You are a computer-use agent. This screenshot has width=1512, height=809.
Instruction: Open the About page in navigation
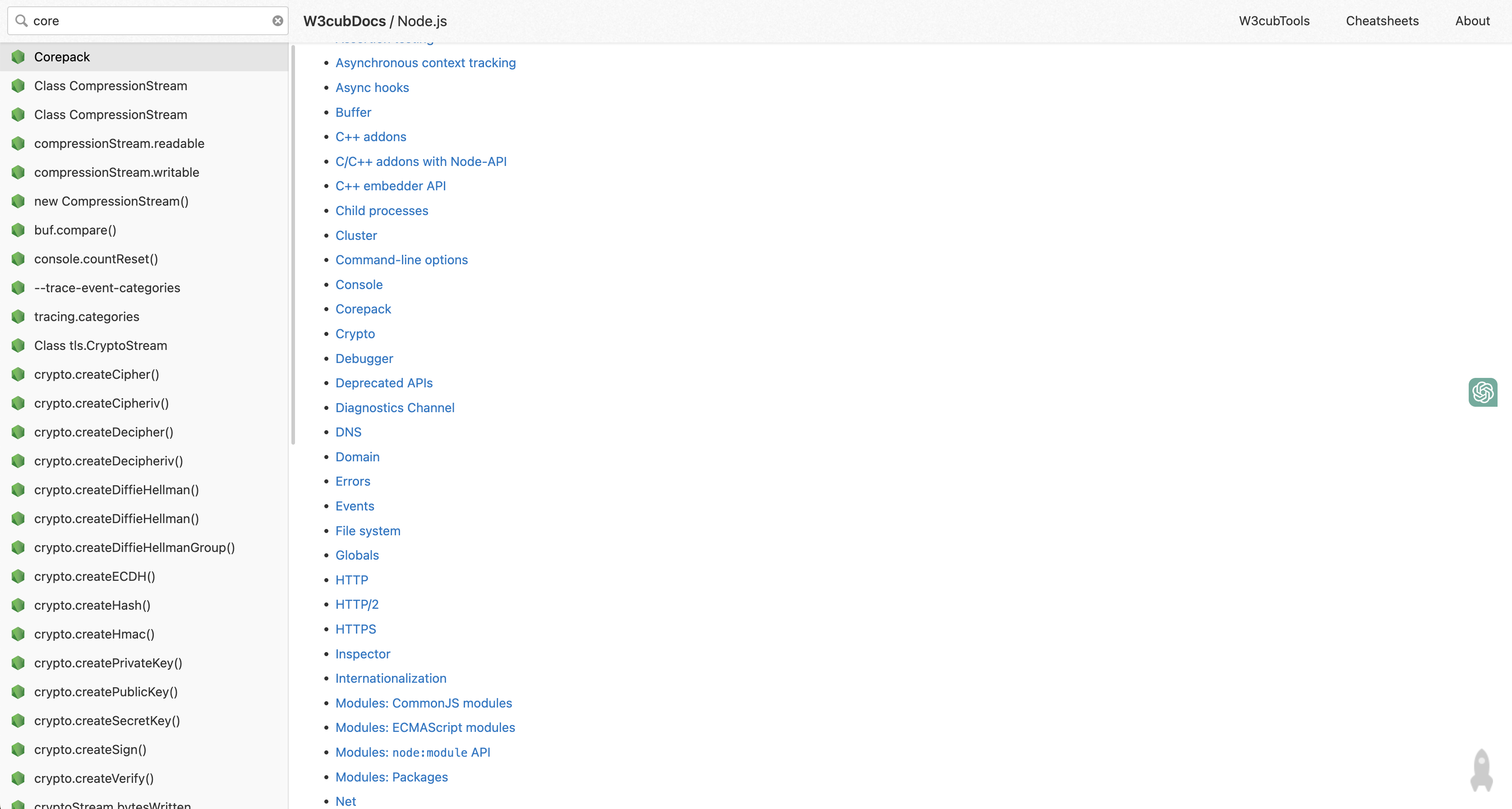pos(1472,21)
